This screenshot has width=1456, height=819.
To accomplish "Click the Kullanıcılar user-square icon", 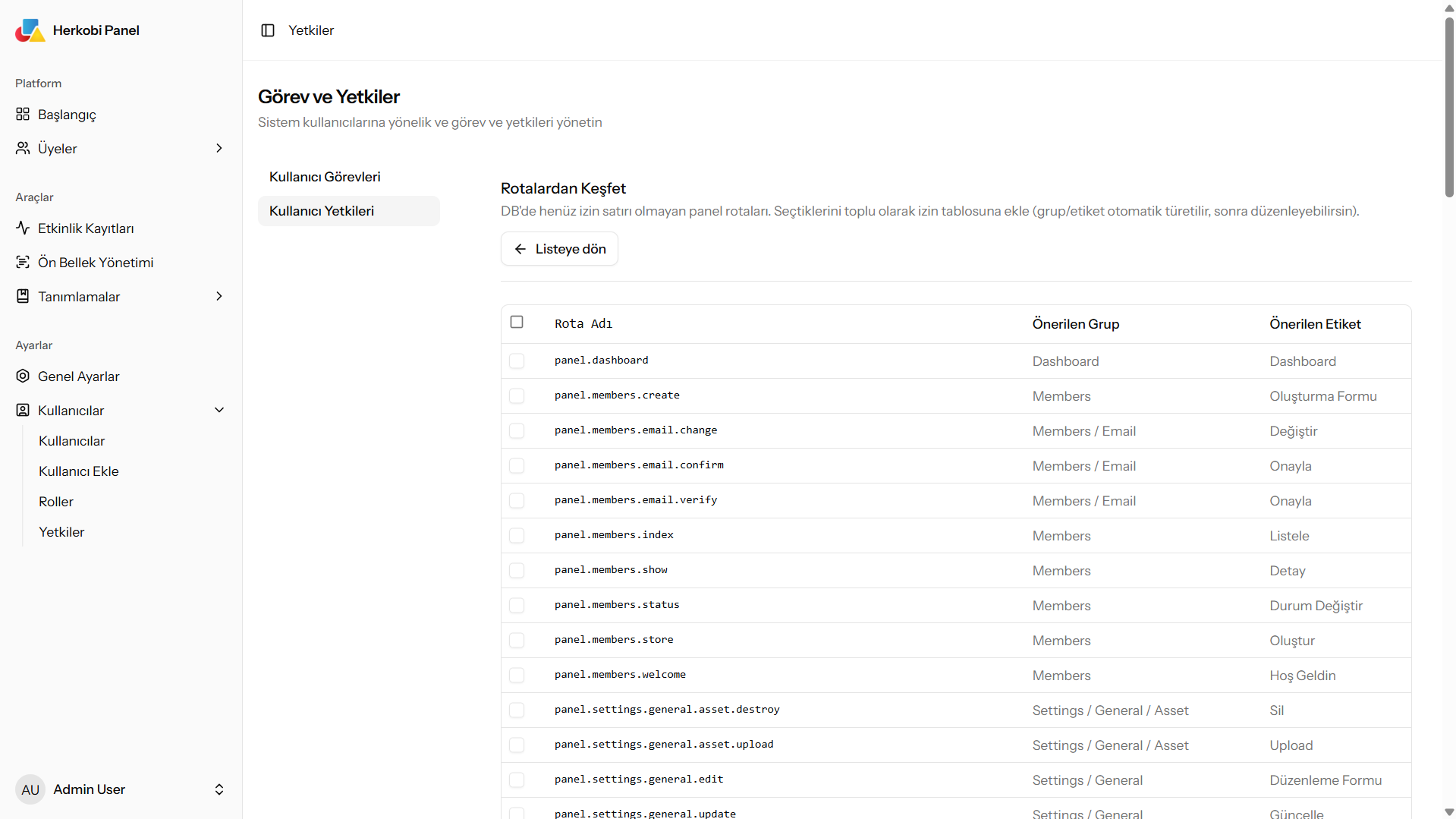I will tap(23, 410).
